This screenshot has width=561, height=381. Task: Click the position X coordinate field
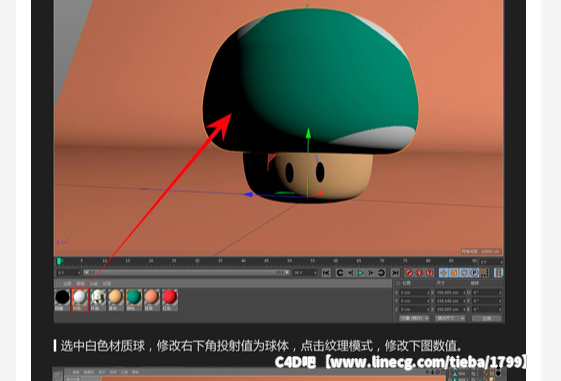click(x=415, y=293)
